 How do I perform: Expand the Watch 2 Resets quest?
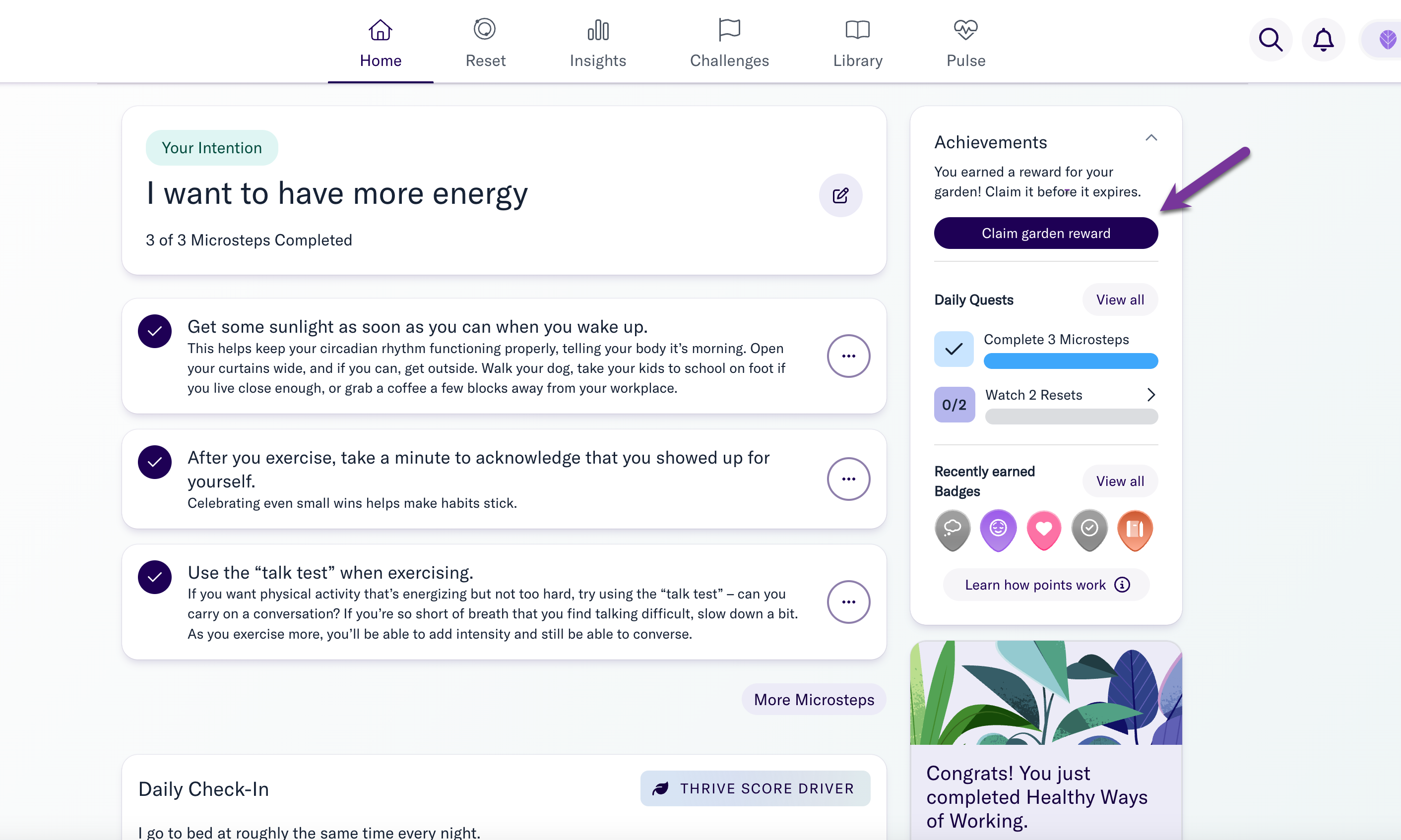[1150, 395]
